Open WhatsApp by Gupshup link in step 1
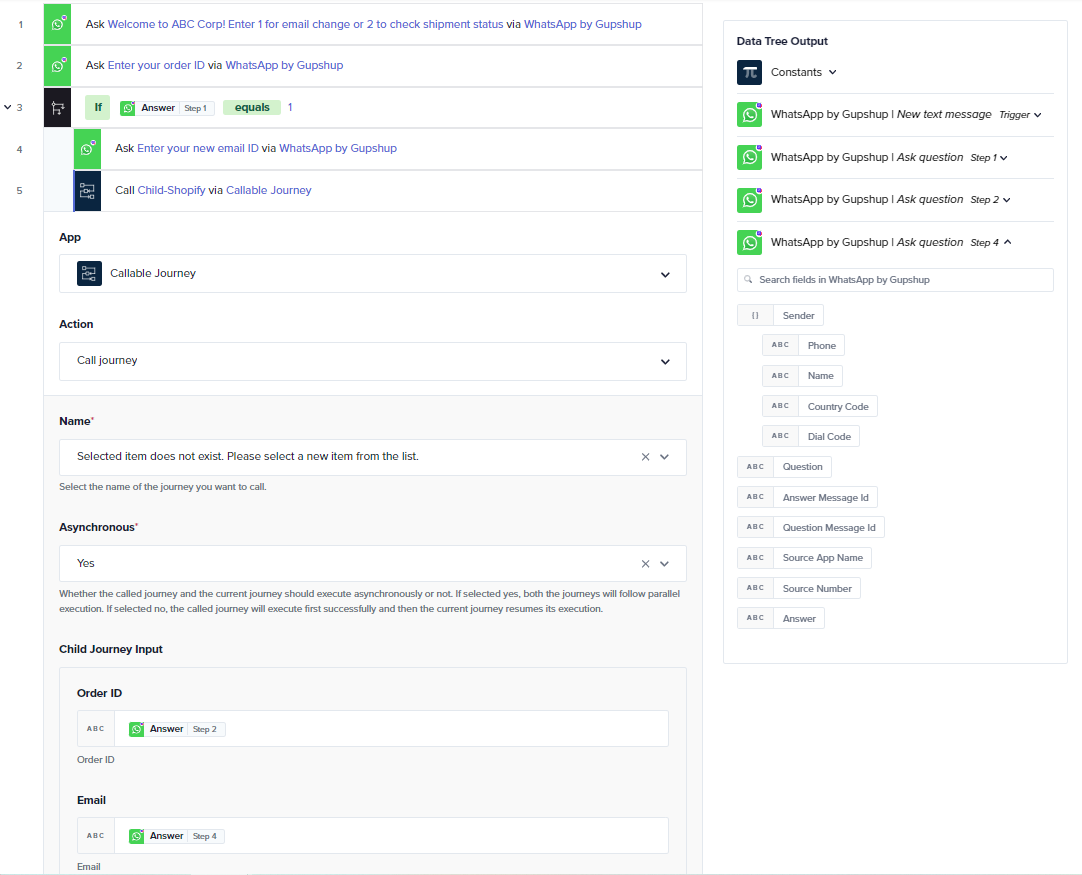 click(582, 24)
